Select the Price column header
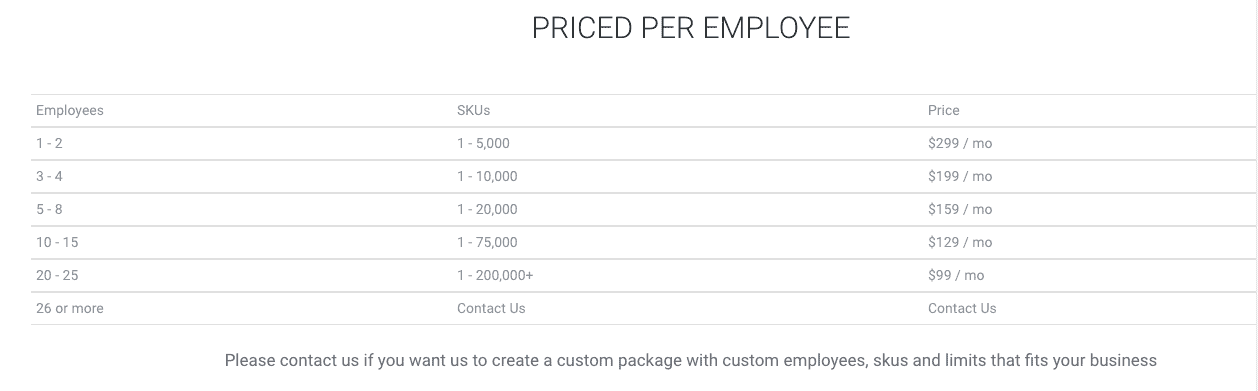This screenshot has height=391, width=1258. click(x=943, y=110)
